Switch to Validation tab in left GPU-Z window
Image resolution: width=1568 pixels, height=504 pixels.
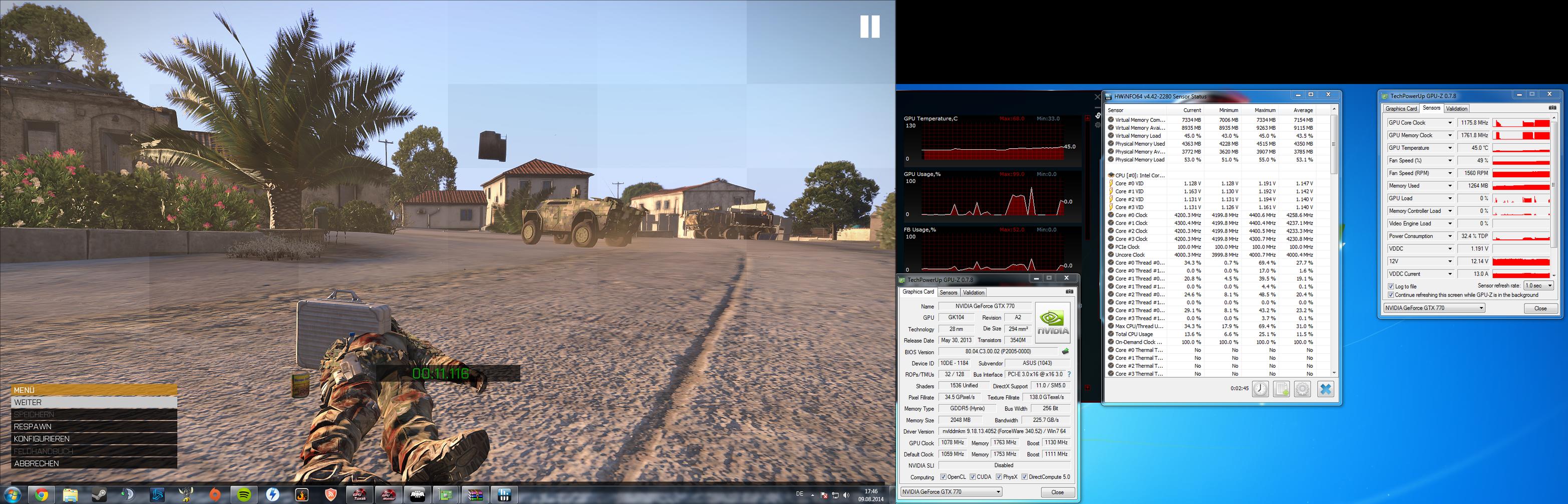click(974, 293)
